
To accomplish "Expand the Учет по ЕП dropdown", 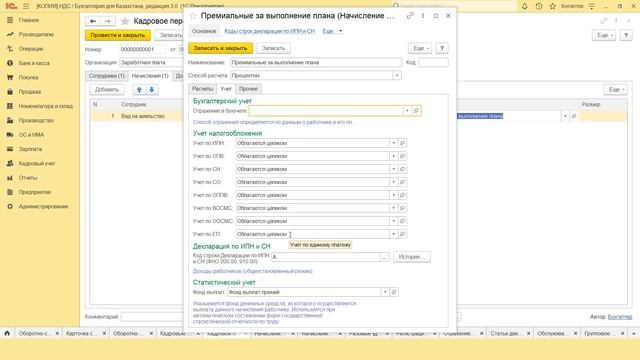I will [x=393, y=234].
